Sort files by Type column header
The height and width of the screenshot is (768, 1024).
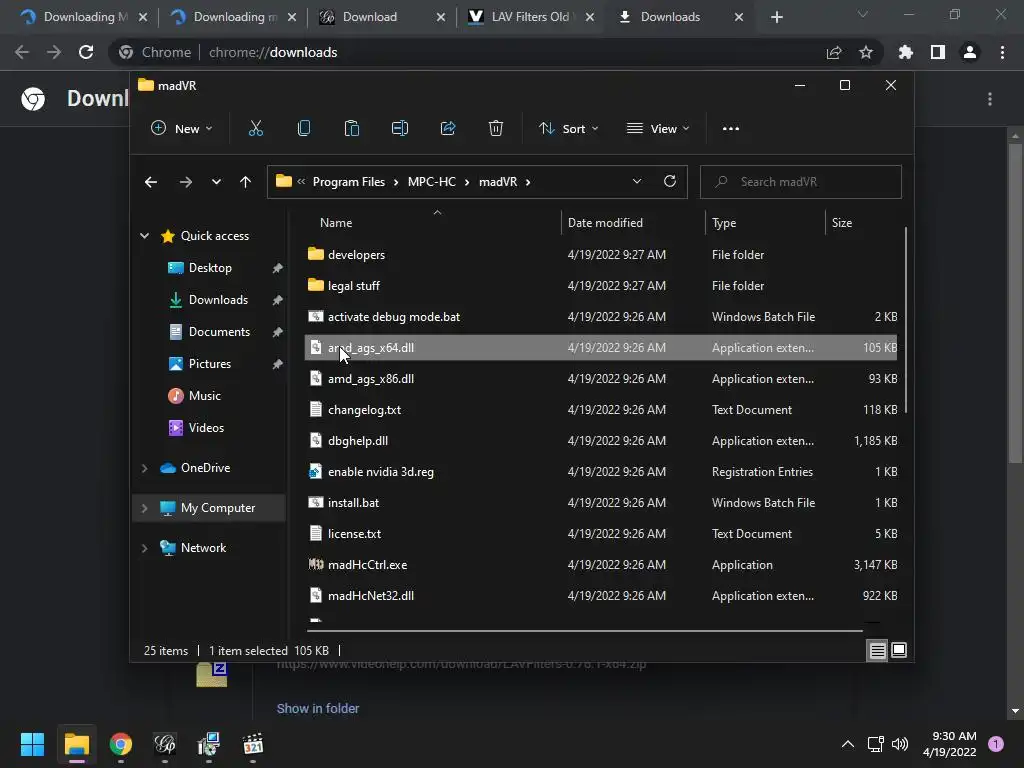click(724, 223)
